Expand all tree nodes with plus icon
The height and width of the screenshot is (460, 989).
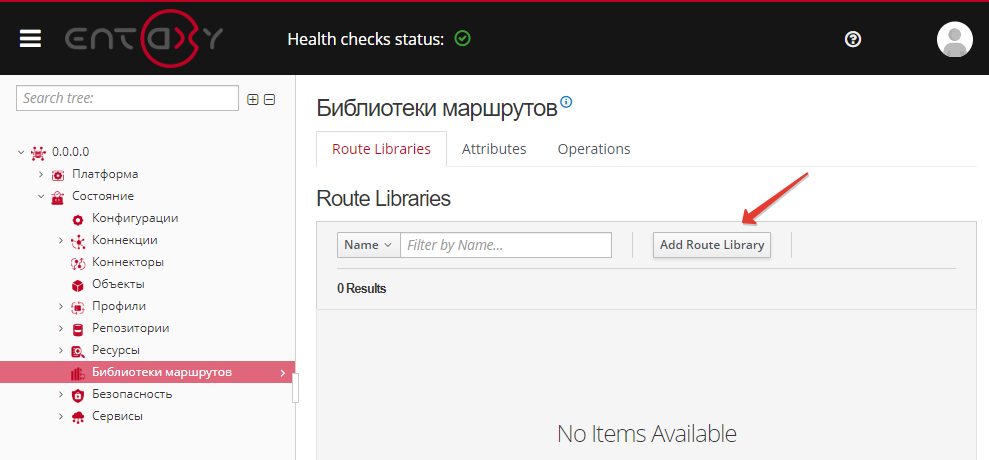coord(253,99)
